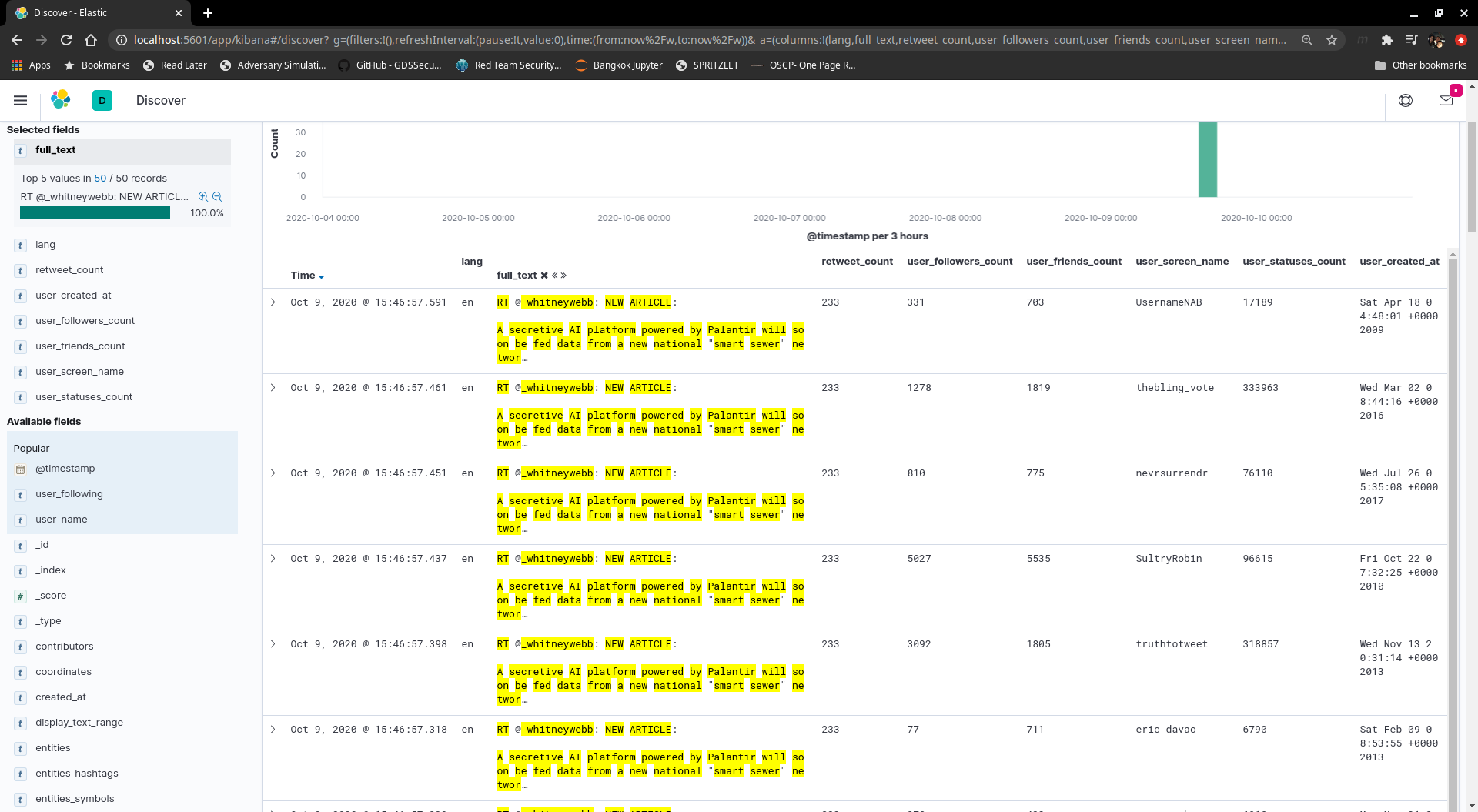Select the user_created_at selected field

click(73, 296)
